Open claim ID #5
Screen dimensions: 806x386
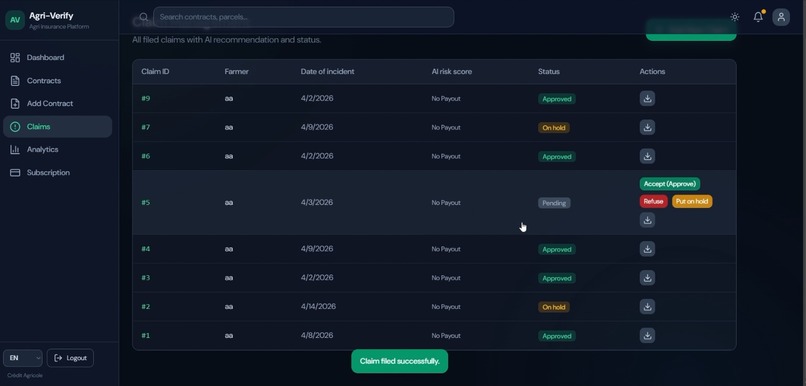pyautogui.click(x=145, y=203)
